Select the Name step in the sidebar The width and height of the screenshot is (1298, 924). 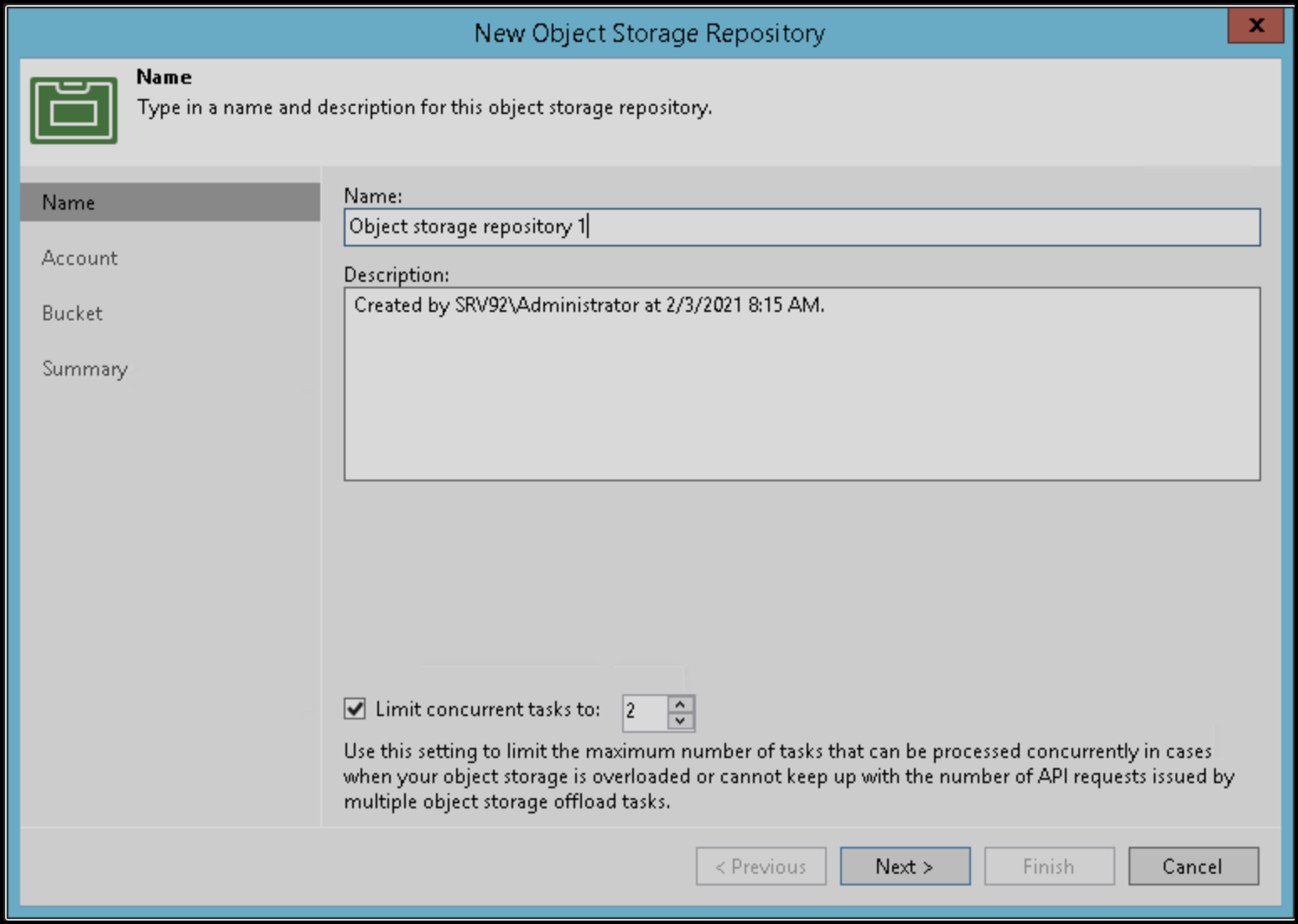pyautogui.click(x=69, y=203)
